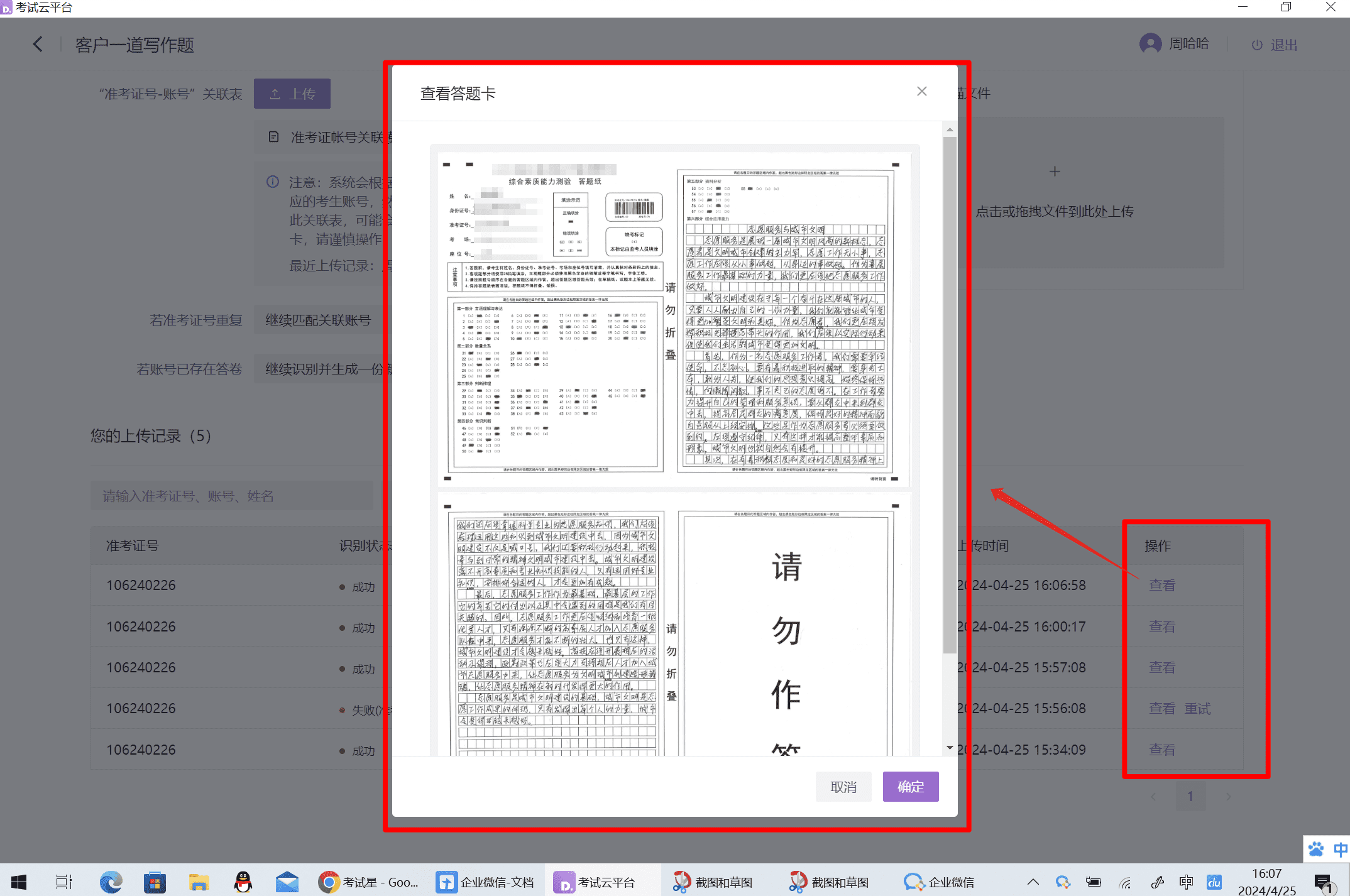
Task: Click the 取消 button in dialog
Action: [843, 787]
